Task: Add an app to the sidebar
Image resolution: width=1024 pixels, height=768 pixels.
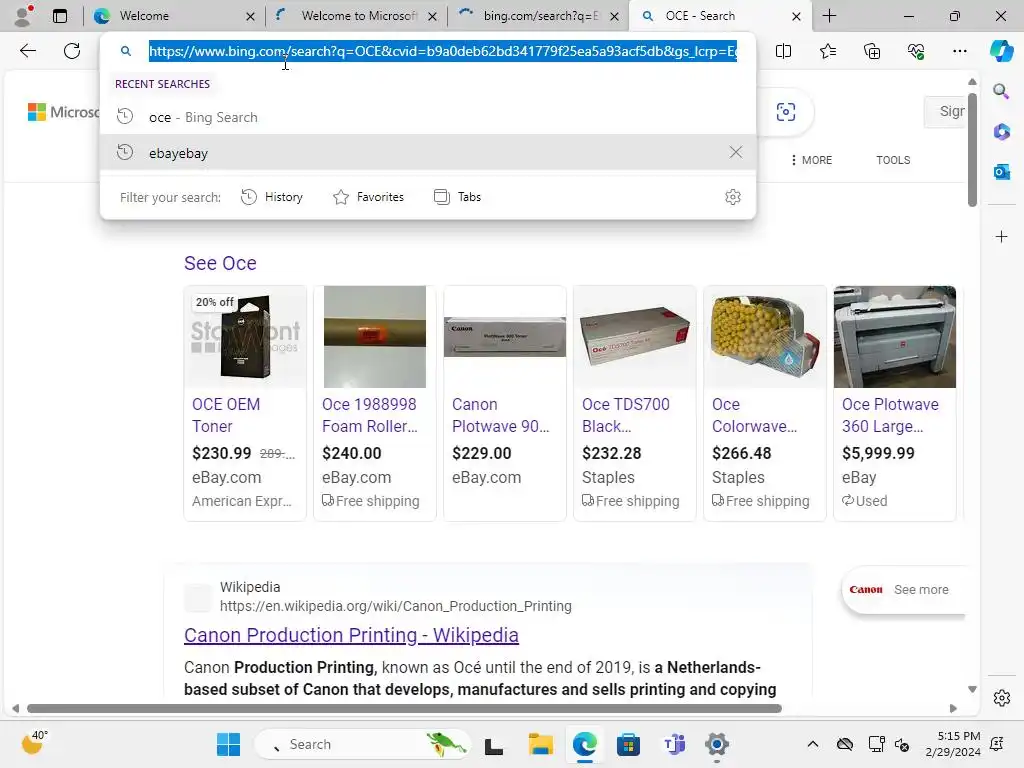Action: click(1001, 236)
